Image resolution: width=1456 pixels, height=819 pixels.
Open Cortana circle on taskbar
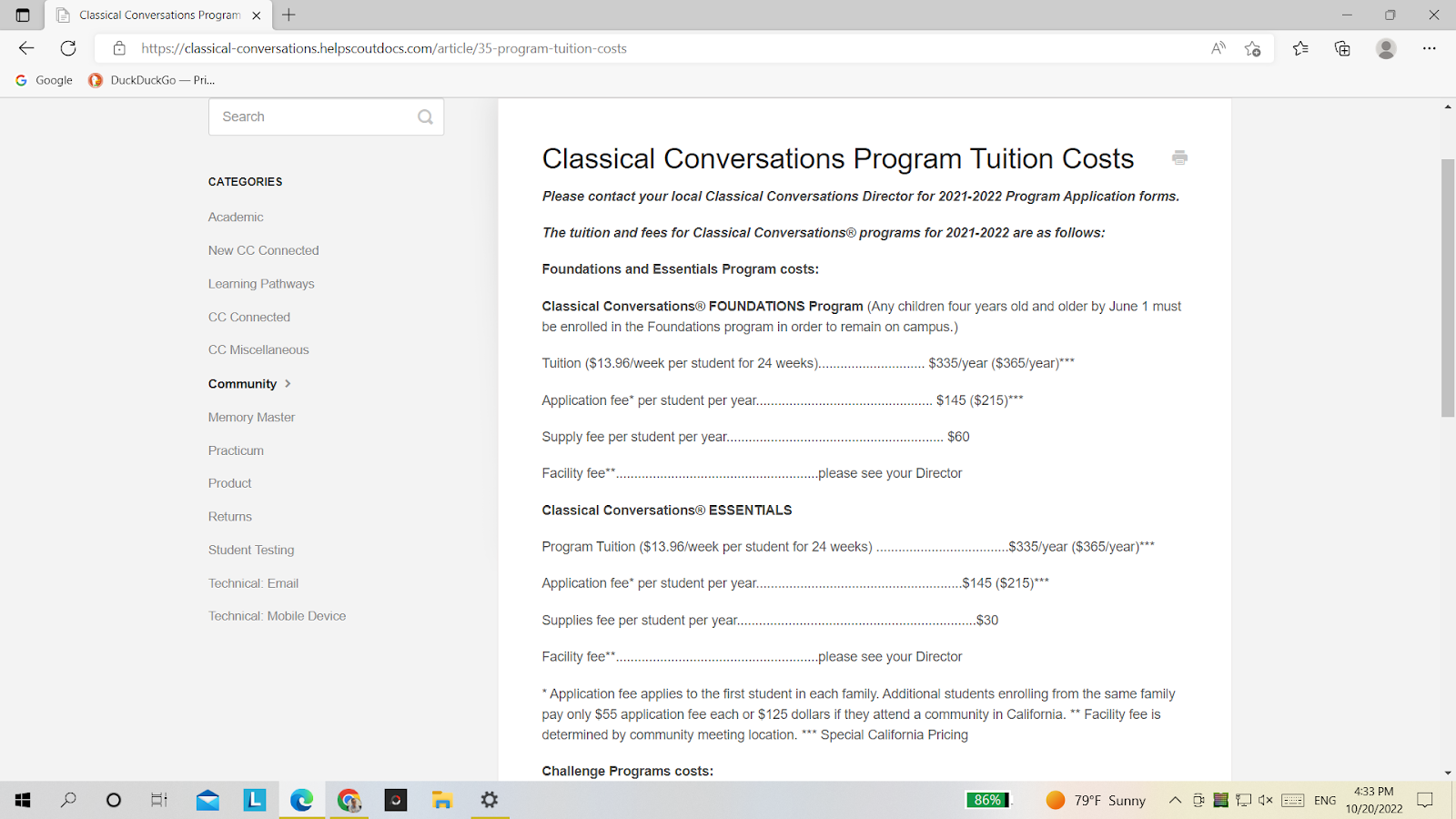pos(113,800)
